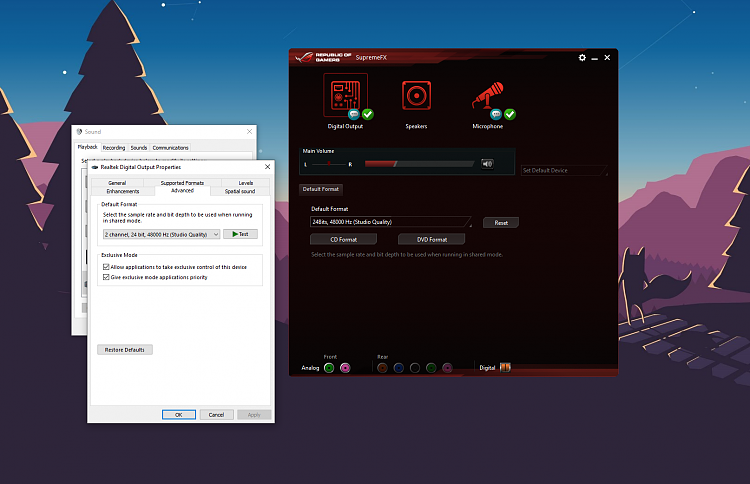Click front green analog jack

pos(329,368)
